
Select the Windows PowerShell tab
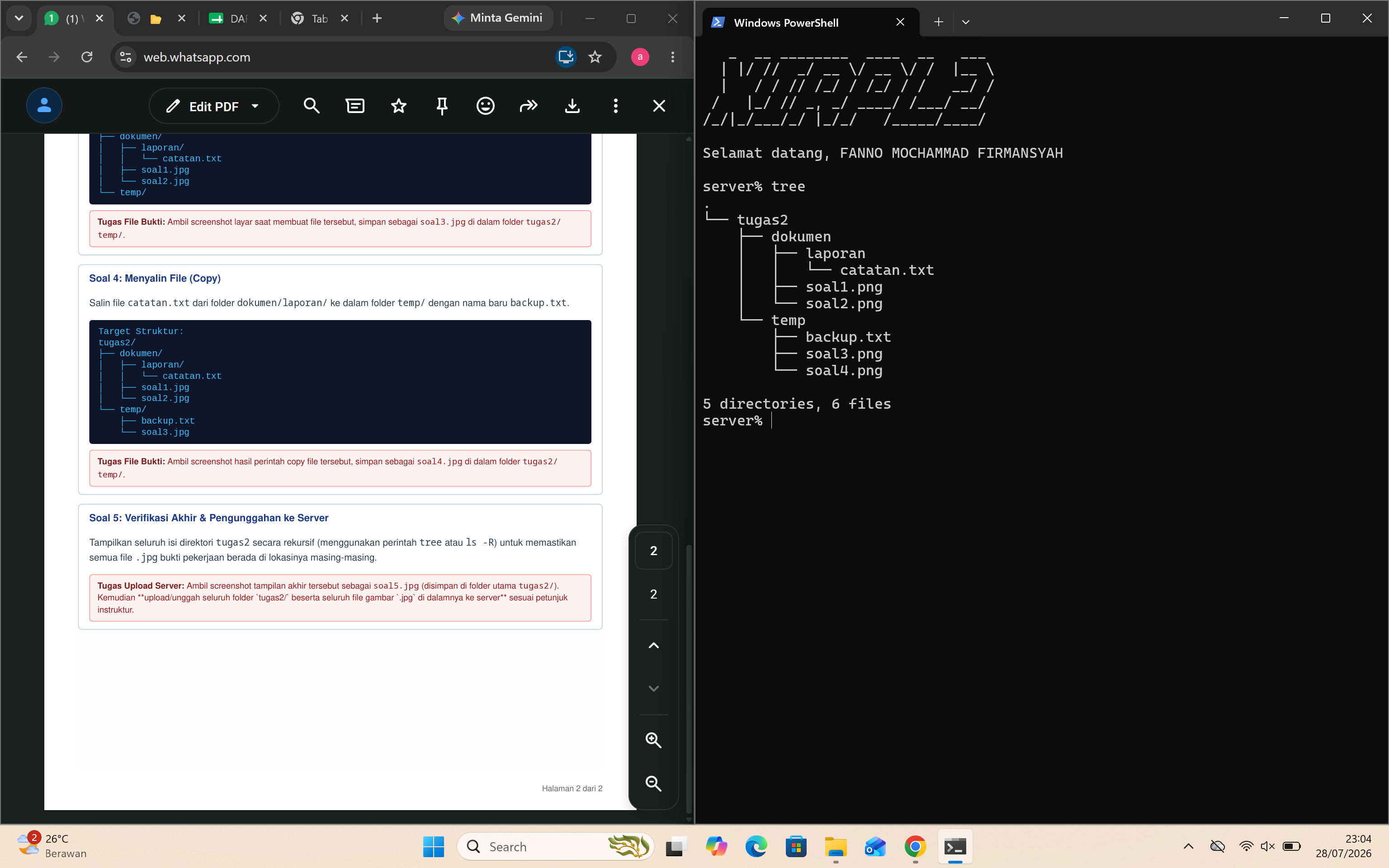point(809,23)
